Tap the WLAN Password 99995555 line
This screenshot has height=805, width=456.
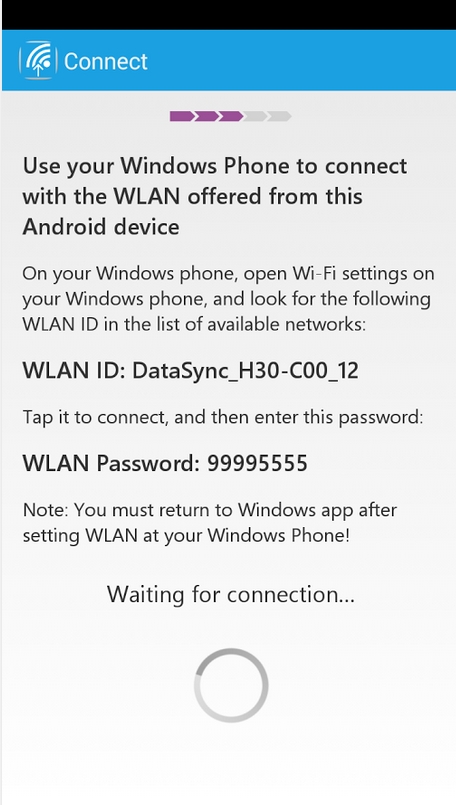(x=165, y=463)
